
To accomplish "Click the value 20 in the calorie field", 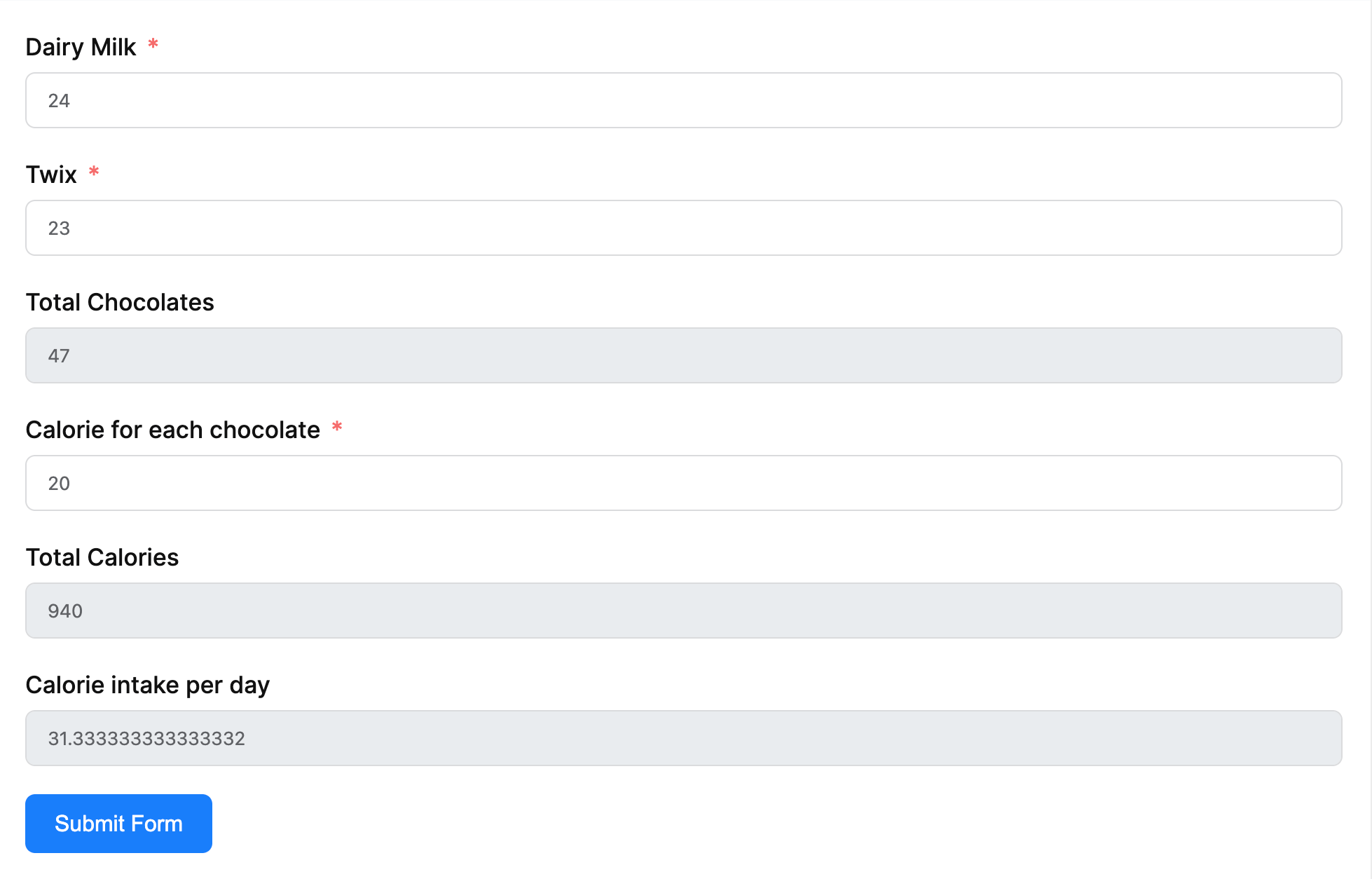I will point(59,483).
